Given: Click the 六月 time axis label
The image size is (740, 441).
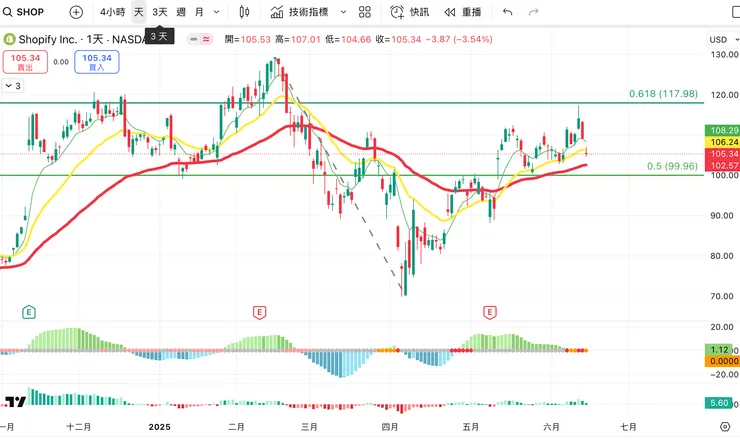Looking at the screenshot, I should [x=551, y=427].
